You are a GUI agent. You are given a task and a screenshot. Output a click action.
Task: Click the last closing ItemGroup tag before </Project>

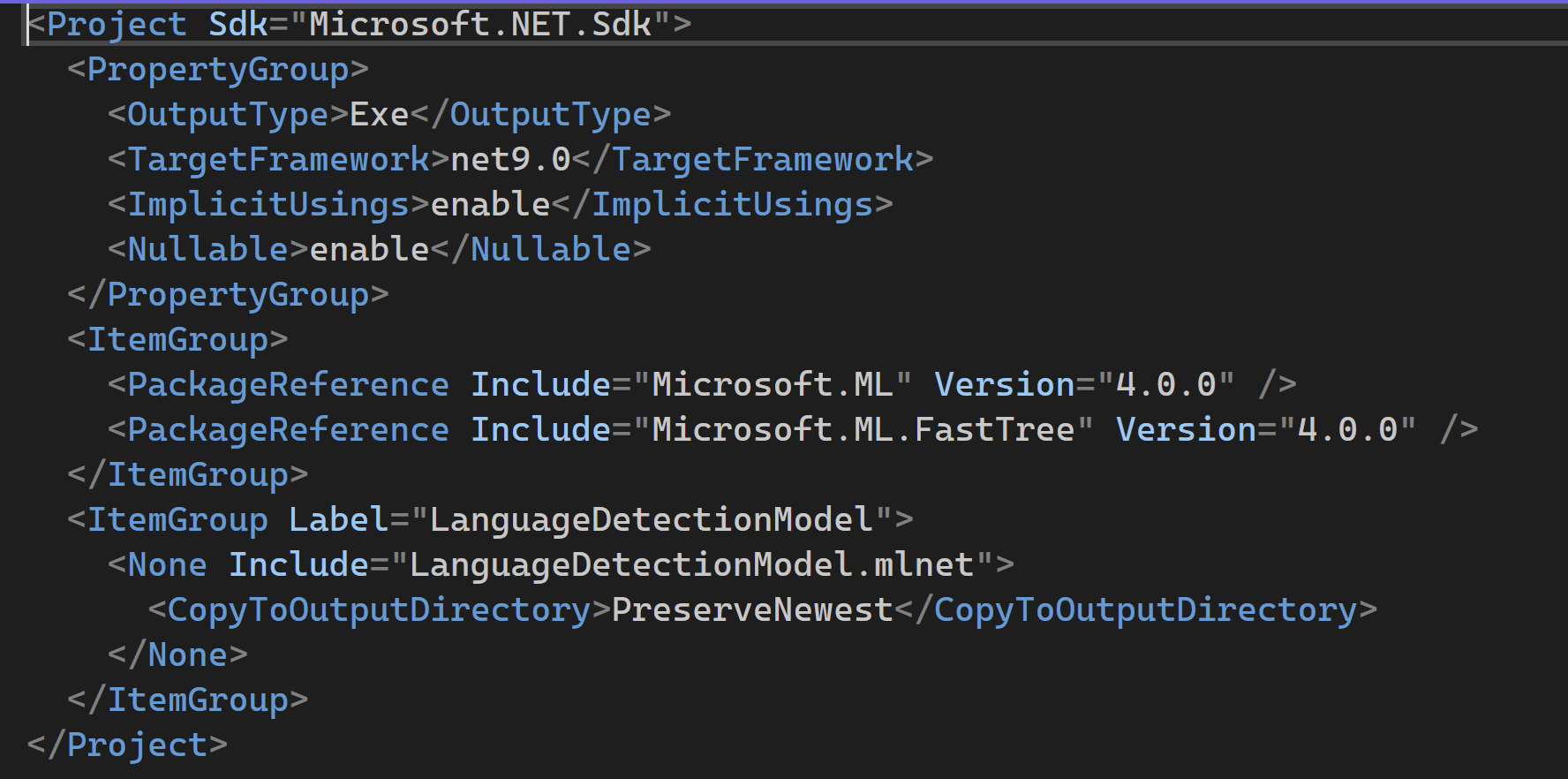coord(188,700)
